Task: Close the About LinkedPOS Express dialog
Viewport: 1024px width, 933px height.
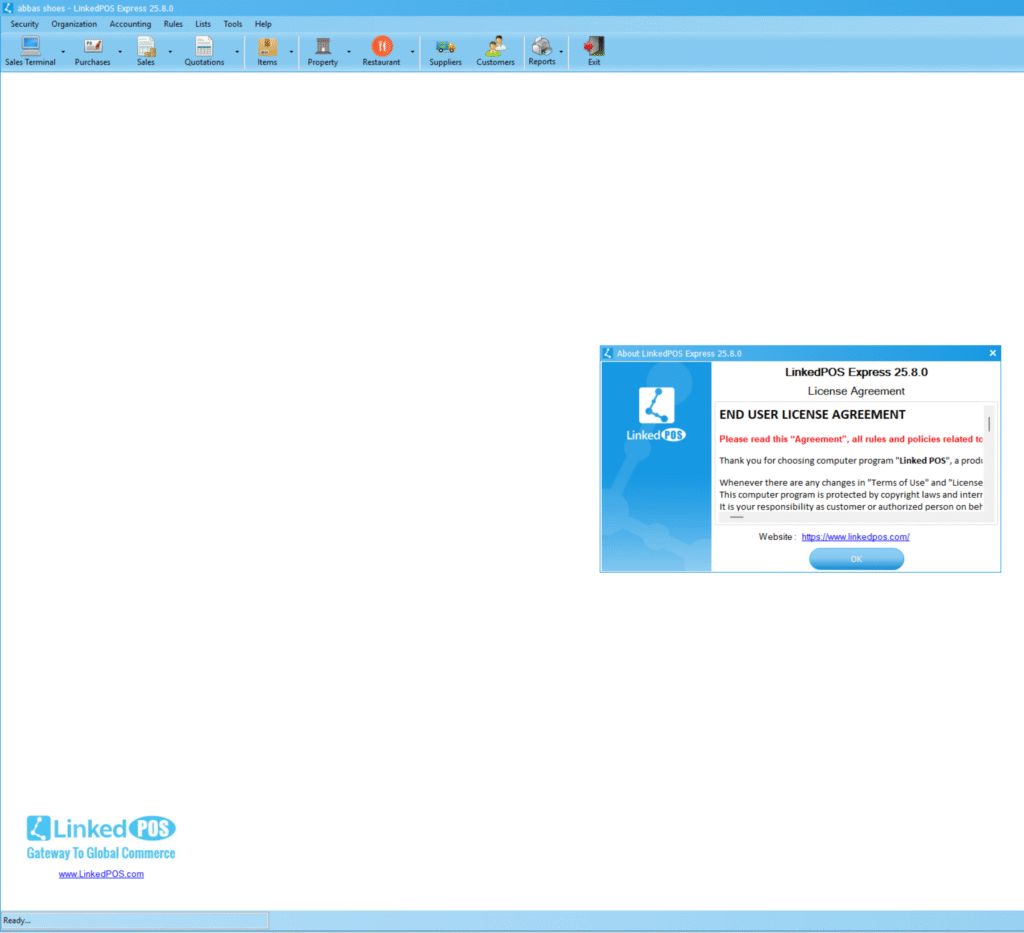Action: click(992, 353)
